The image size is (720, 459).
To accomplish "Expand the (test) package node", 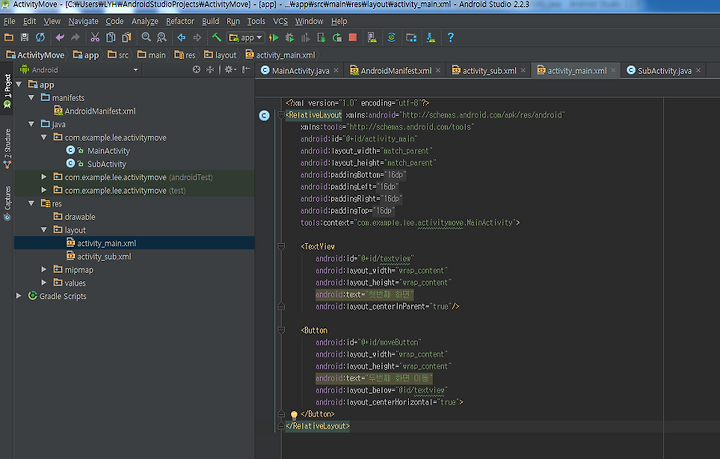I will [44, 190].
